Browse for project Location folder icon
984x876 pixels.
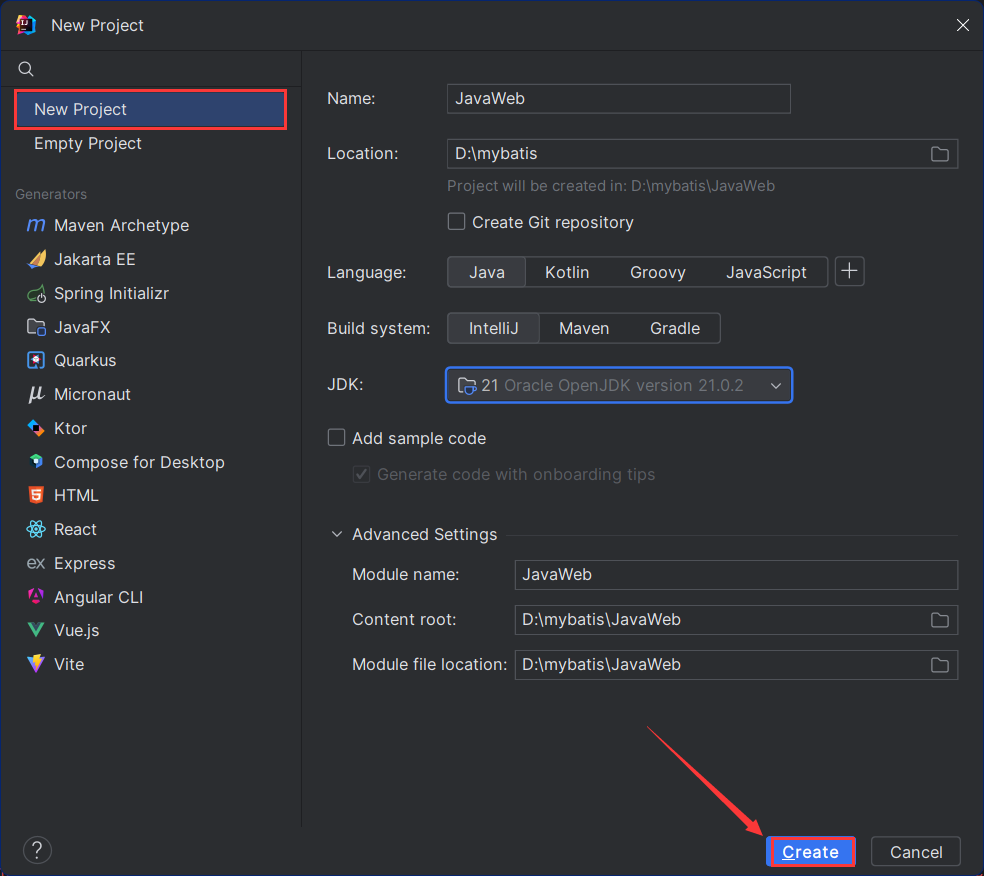939,153
